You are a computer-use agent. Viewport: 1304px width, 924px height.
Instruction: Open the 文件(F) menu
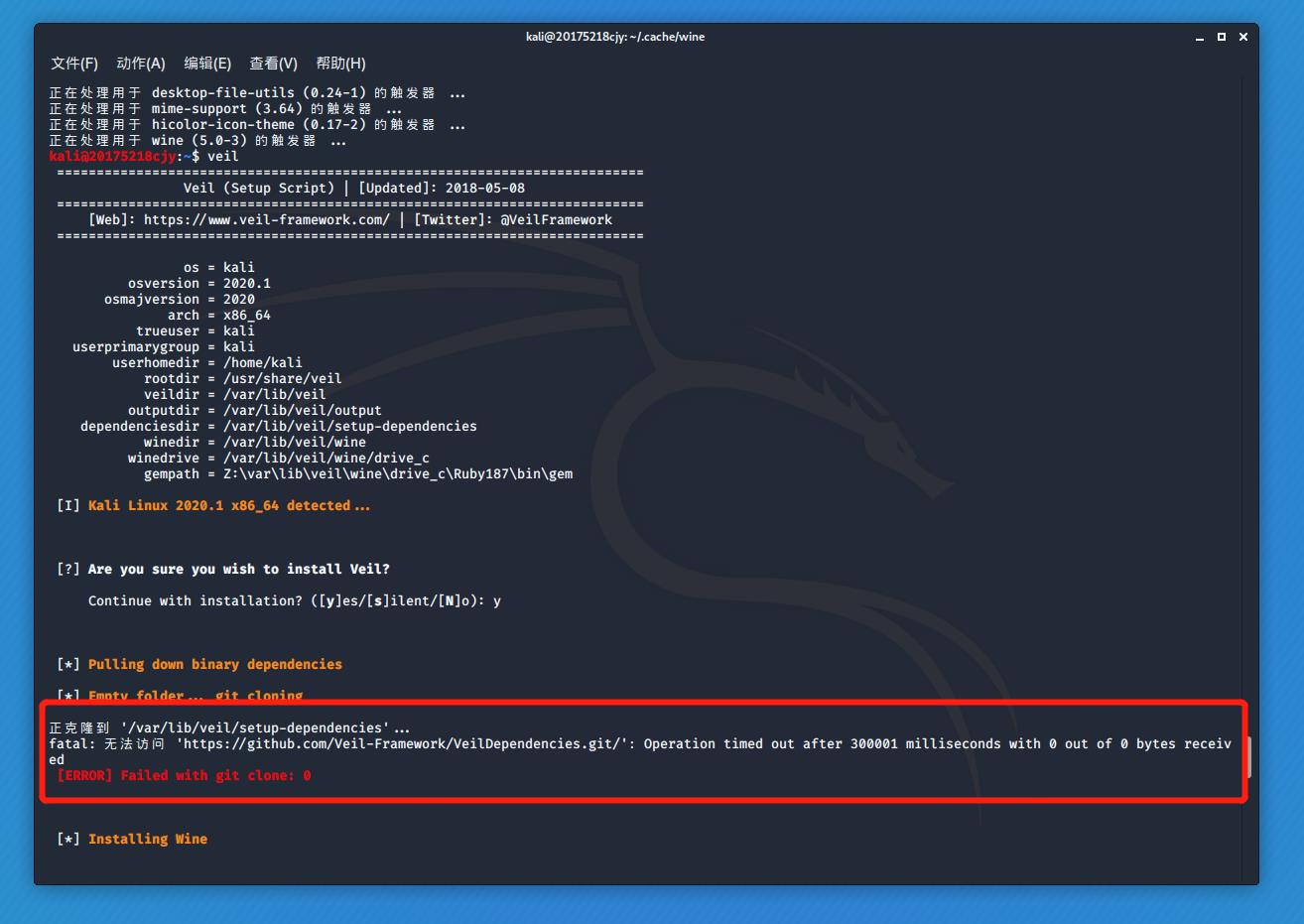74,64
